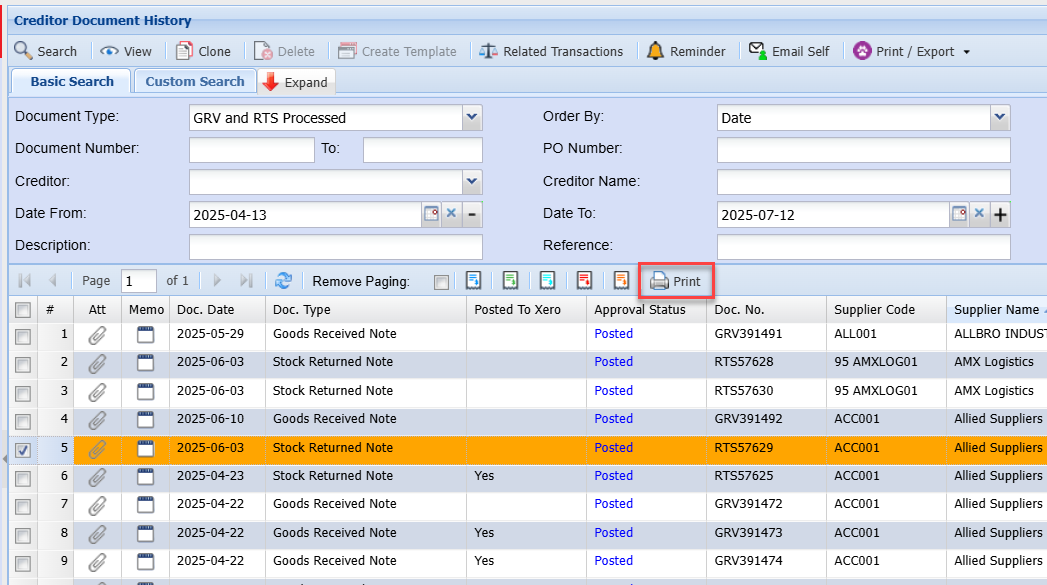
Task: Clear the Date To field with X
Action: pos(980,214)
